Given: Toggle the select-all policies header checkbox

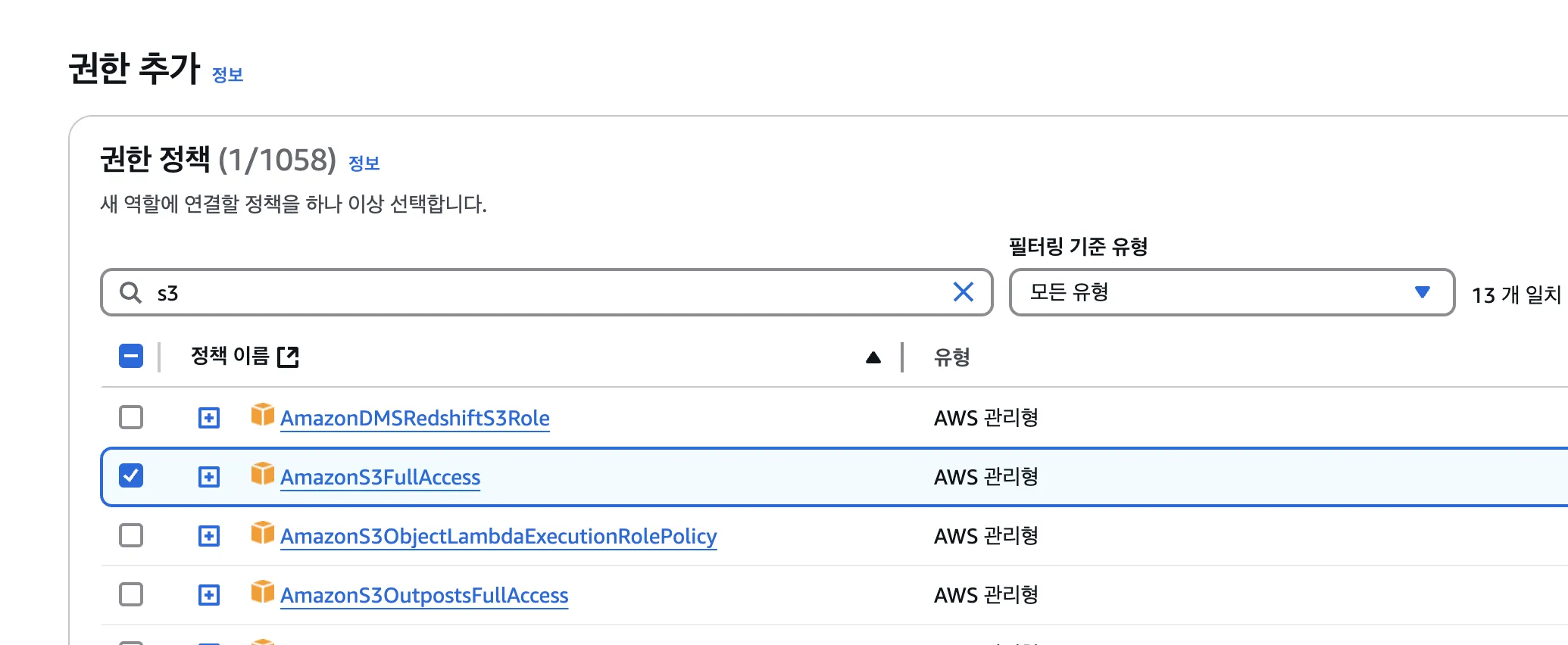Looking at the screenshot, I should coord(131,356).
